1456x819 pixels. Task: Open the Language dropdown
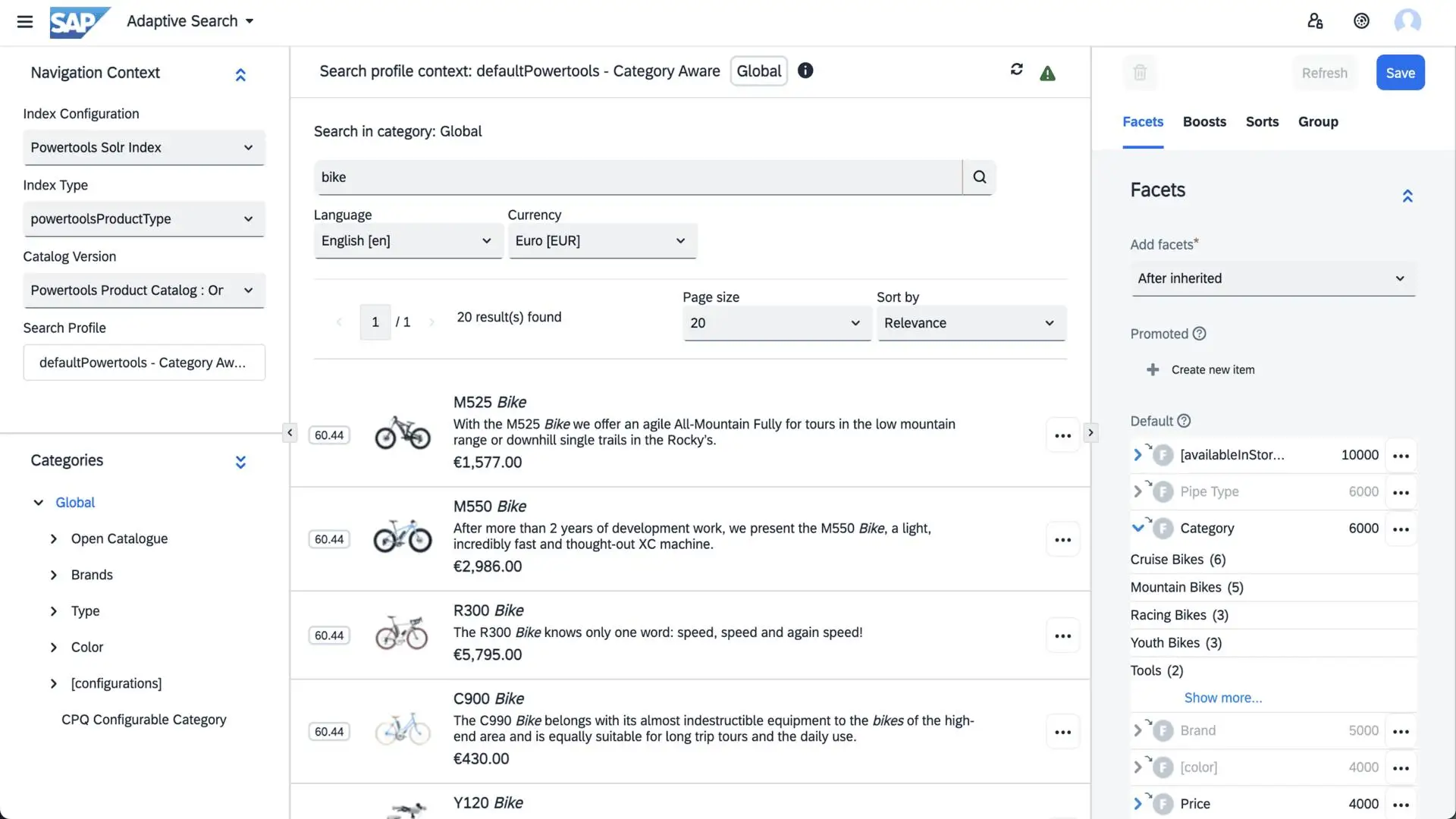point(408,240)
